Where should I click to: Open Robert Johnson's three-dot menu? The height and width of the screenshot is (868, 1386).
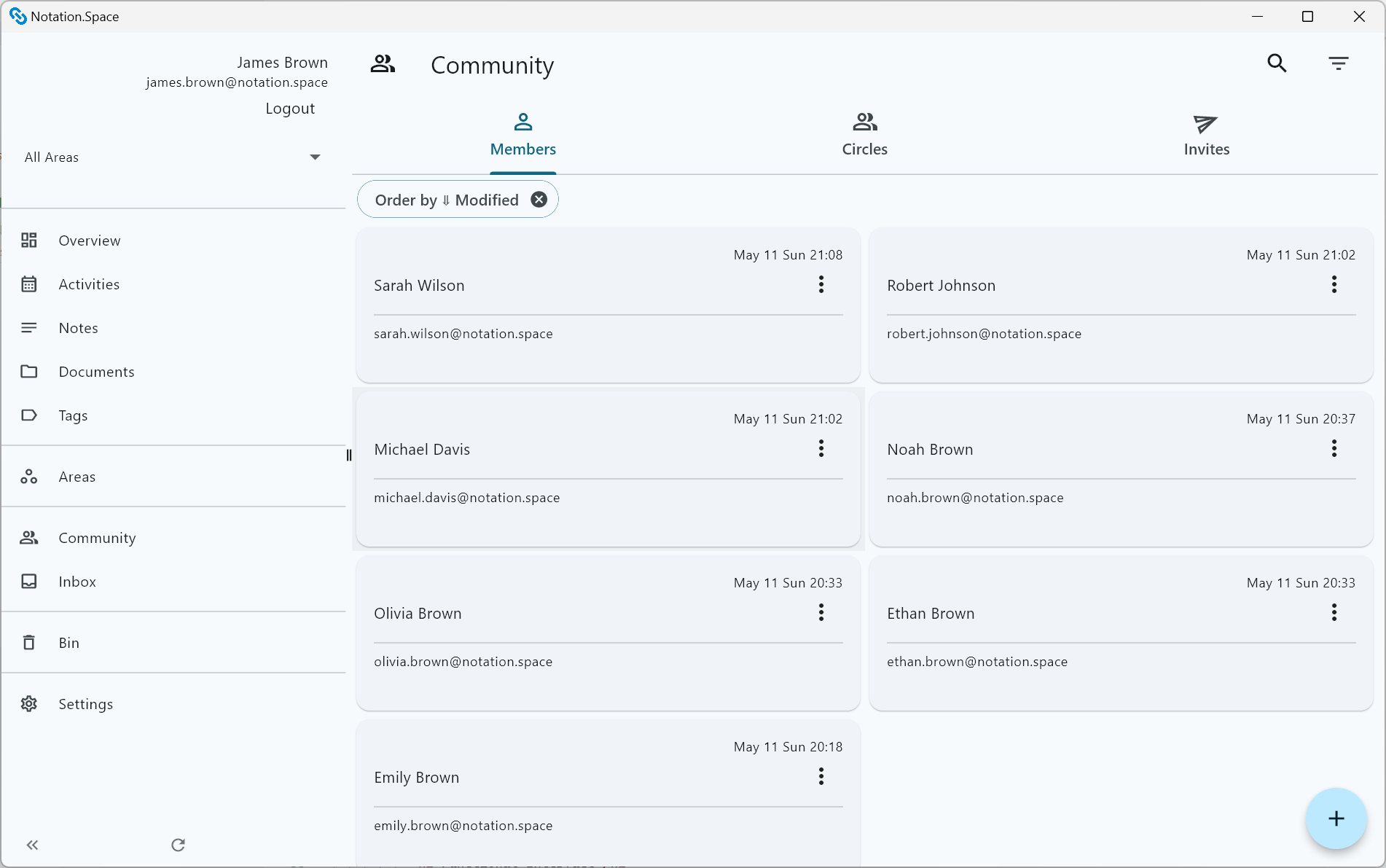1334,285
